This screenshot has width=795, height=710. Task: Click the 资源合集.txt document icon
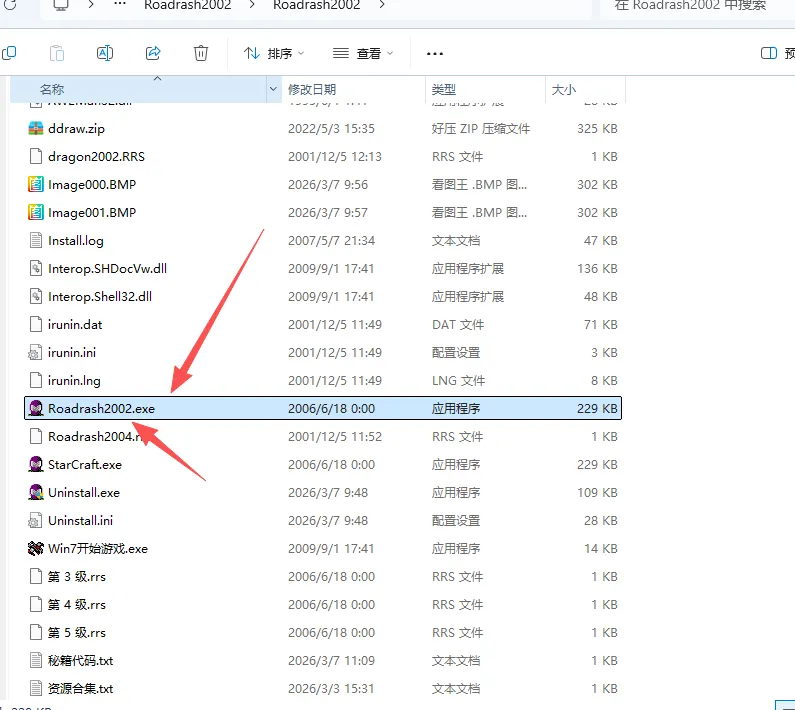(35, 688)
